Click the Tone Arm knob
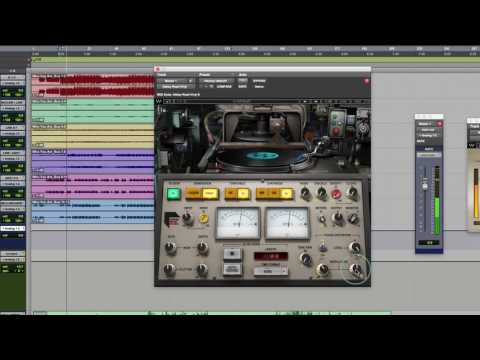Screen dimensions: 480x360 (305, 259)
